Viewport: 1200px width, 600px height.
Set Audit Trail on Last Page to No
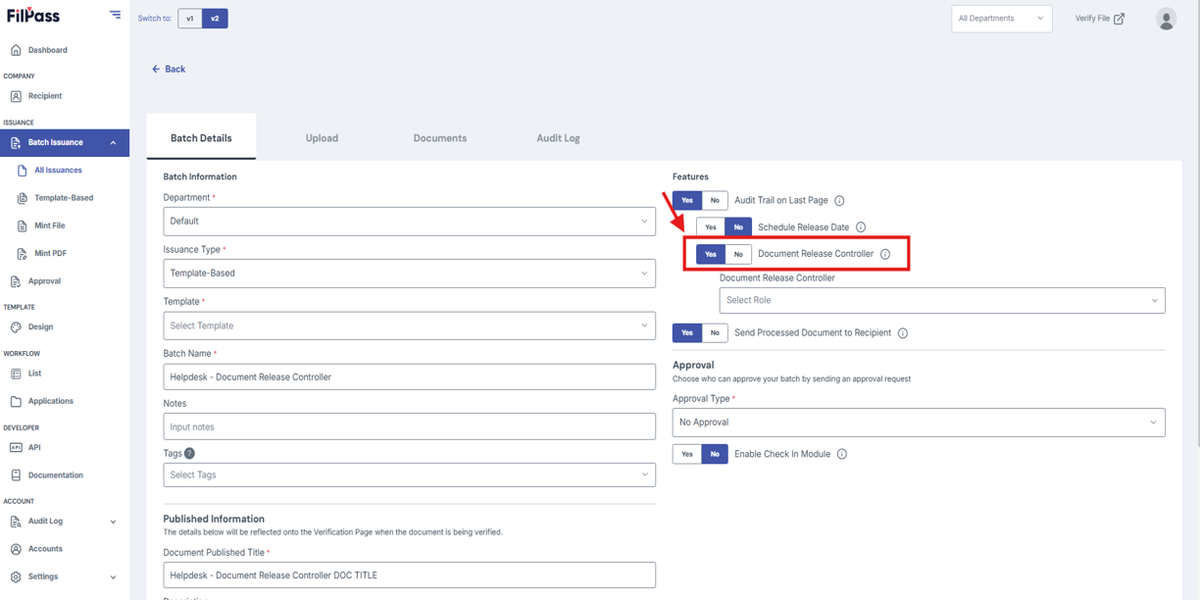pyautogui.click(x=715, y=200)
